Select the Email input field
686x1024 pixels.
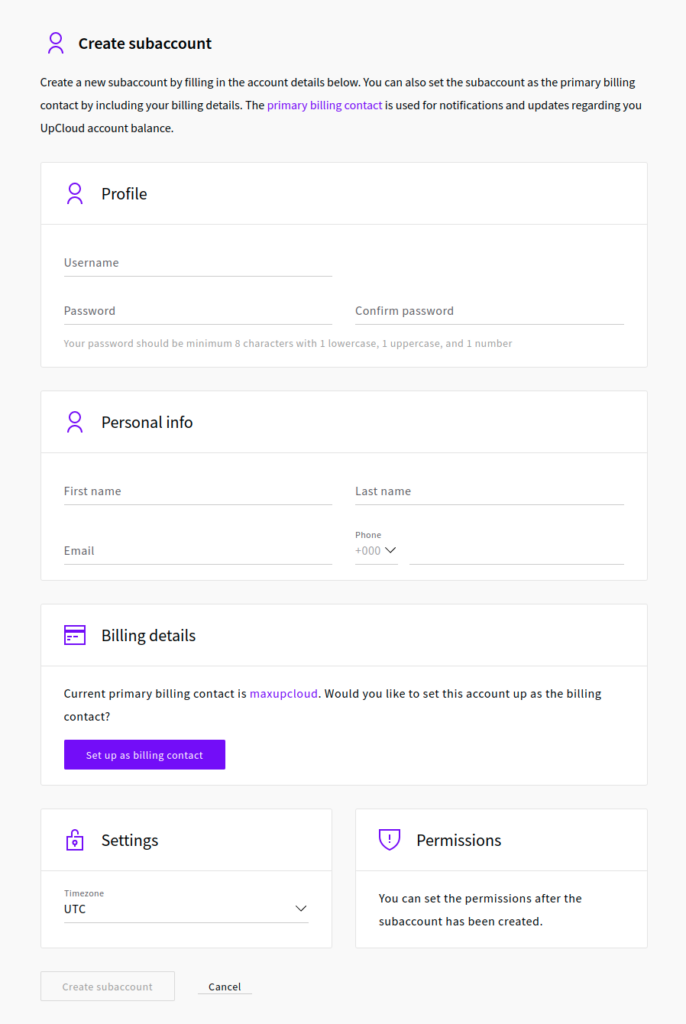point(197,551)
